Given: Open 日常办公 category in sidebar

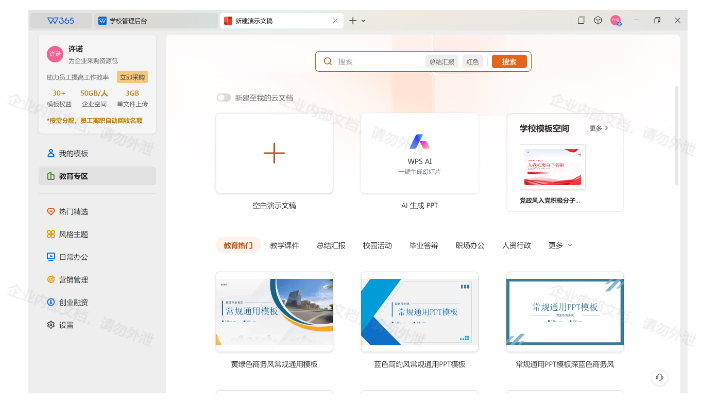Looking at the screenshot, I should 73,257.
